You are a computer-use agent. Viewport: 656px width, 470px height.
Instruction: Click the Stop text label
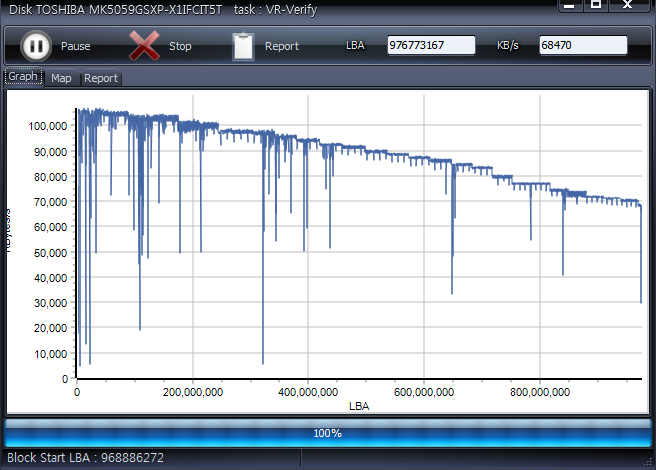(180, 47)
